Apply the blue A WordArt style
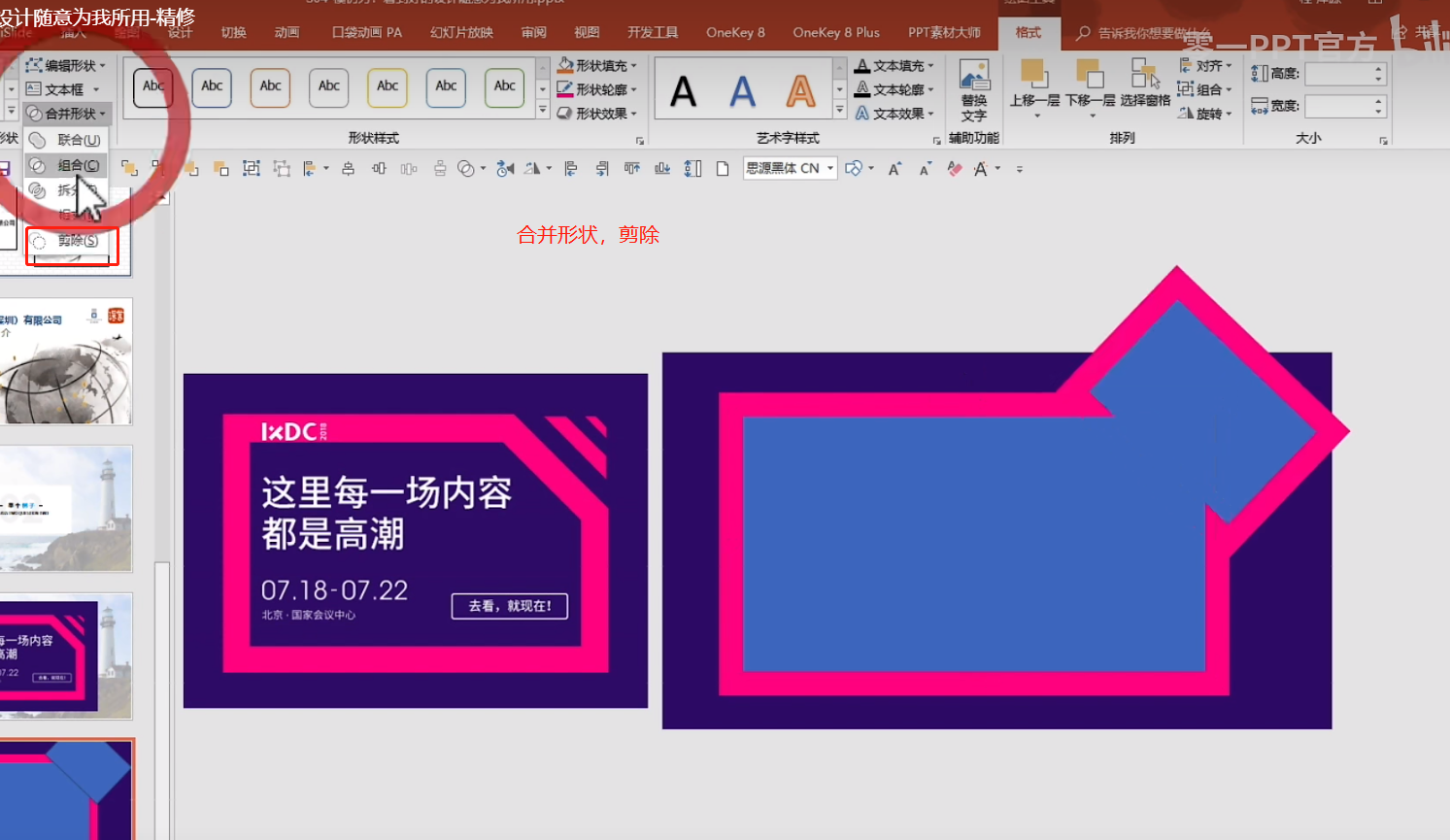 [742, 92]
